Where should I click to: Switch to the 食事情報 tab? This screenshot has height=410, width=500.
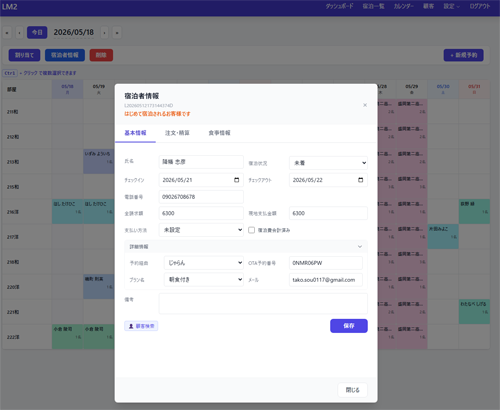(x=219, y=133)
